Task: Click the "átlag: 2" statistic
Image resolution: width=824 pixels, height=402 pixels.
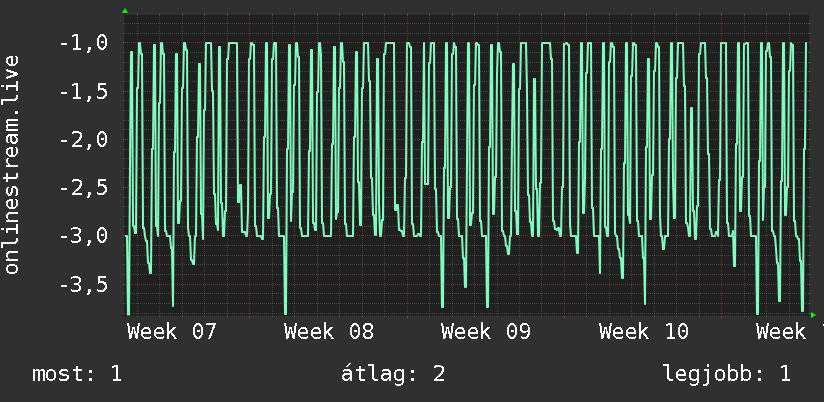Action: click(x=393, y=374)
